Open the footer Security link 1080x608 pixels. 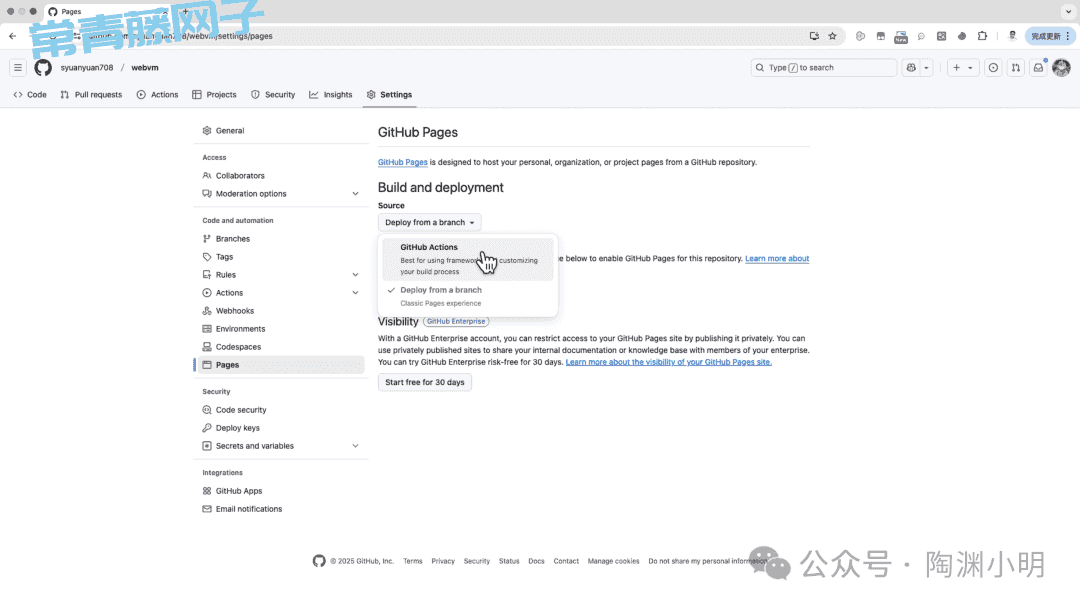tap(477, 561)
